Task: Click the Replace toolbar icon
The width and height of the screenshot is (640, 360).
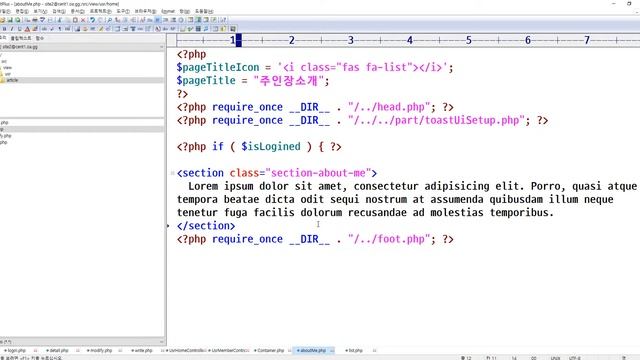Action: pos(117,20)
